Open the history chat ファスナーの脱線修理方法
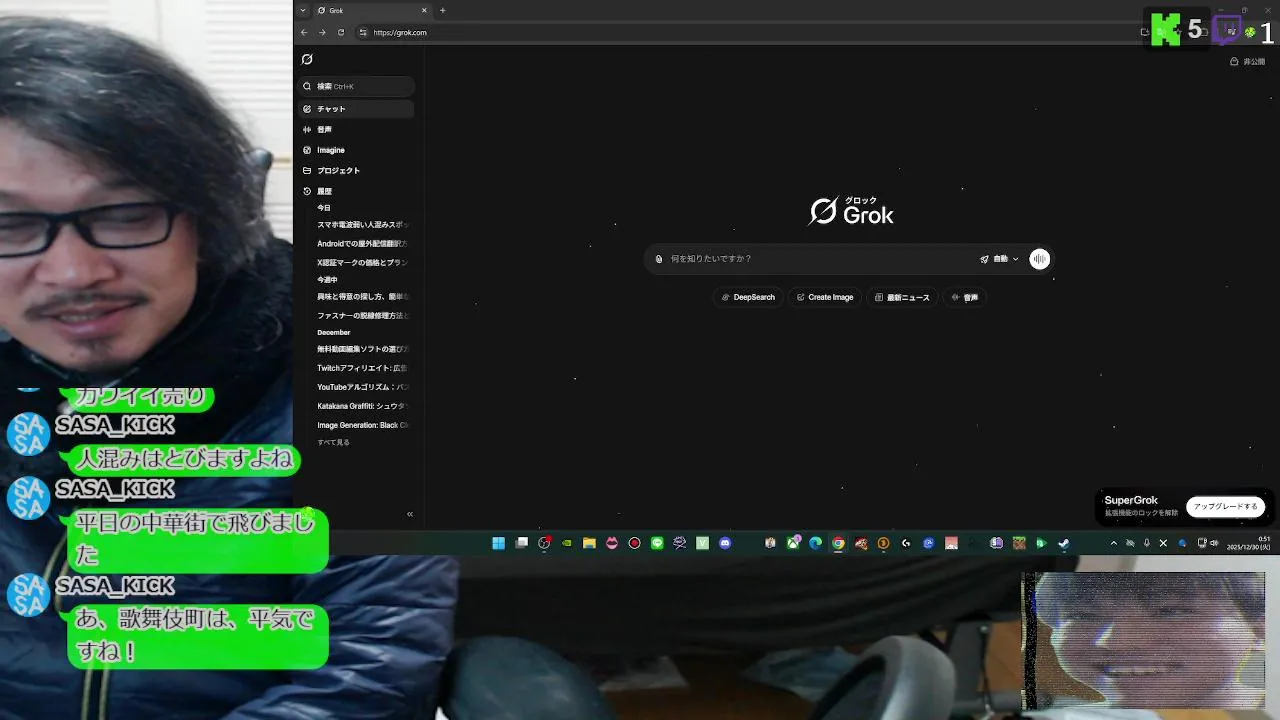Viewport: 1280px width, 720px height. click(x=363, y=315)
